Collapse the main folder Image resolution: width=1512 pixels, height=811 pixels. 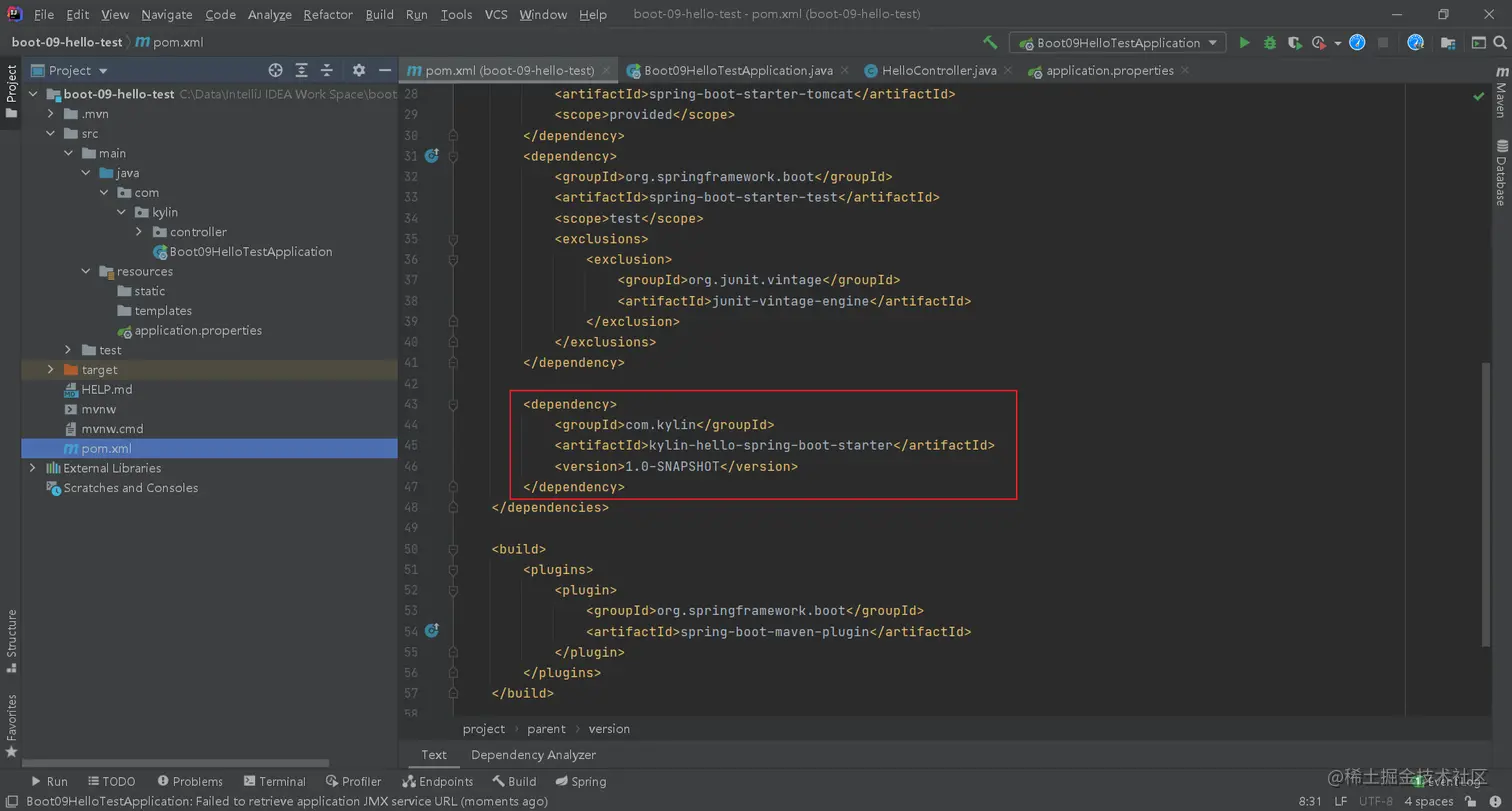[x=68, y=153]
